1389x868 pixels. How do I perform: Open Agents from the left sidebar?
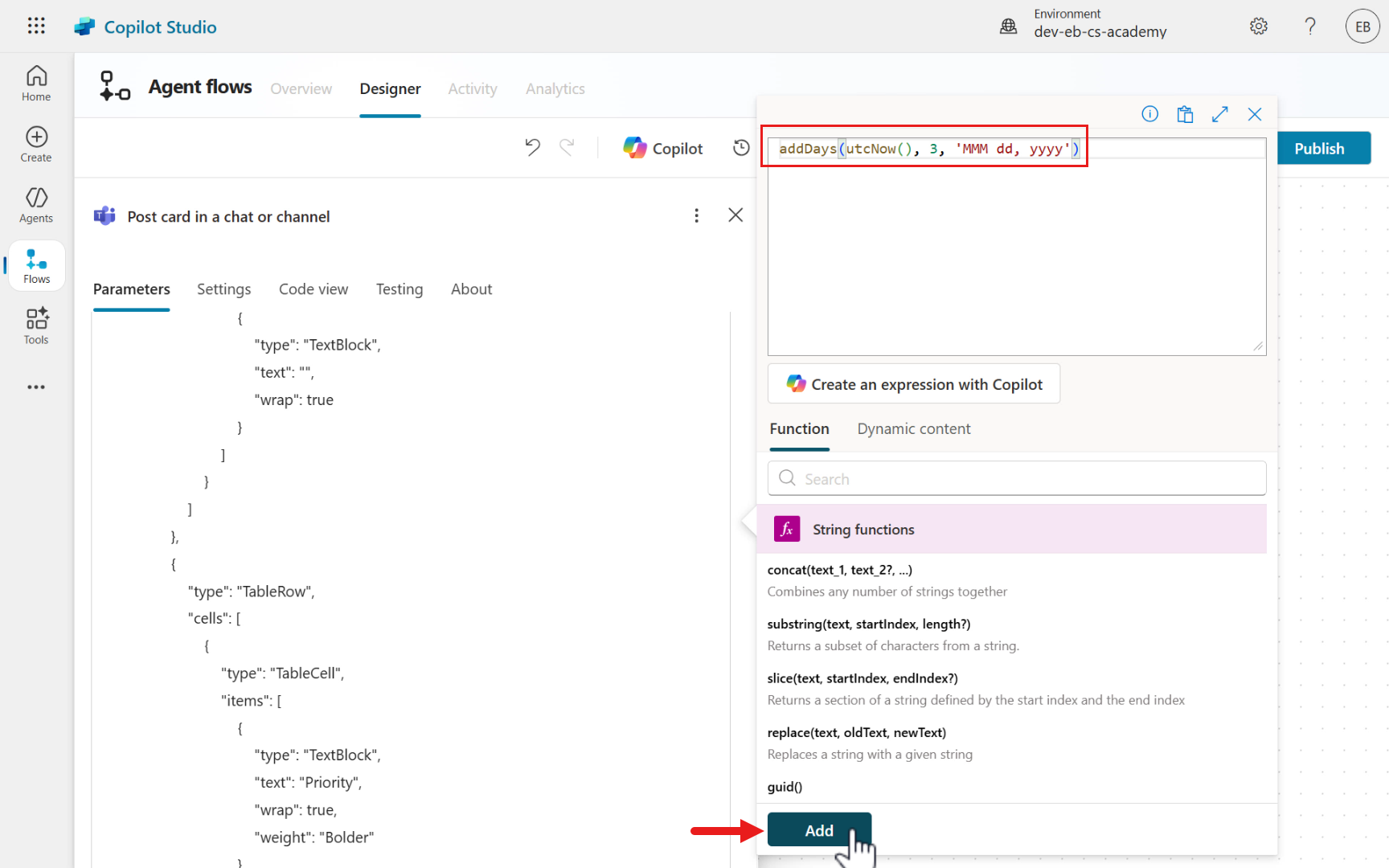pos(36,205)
